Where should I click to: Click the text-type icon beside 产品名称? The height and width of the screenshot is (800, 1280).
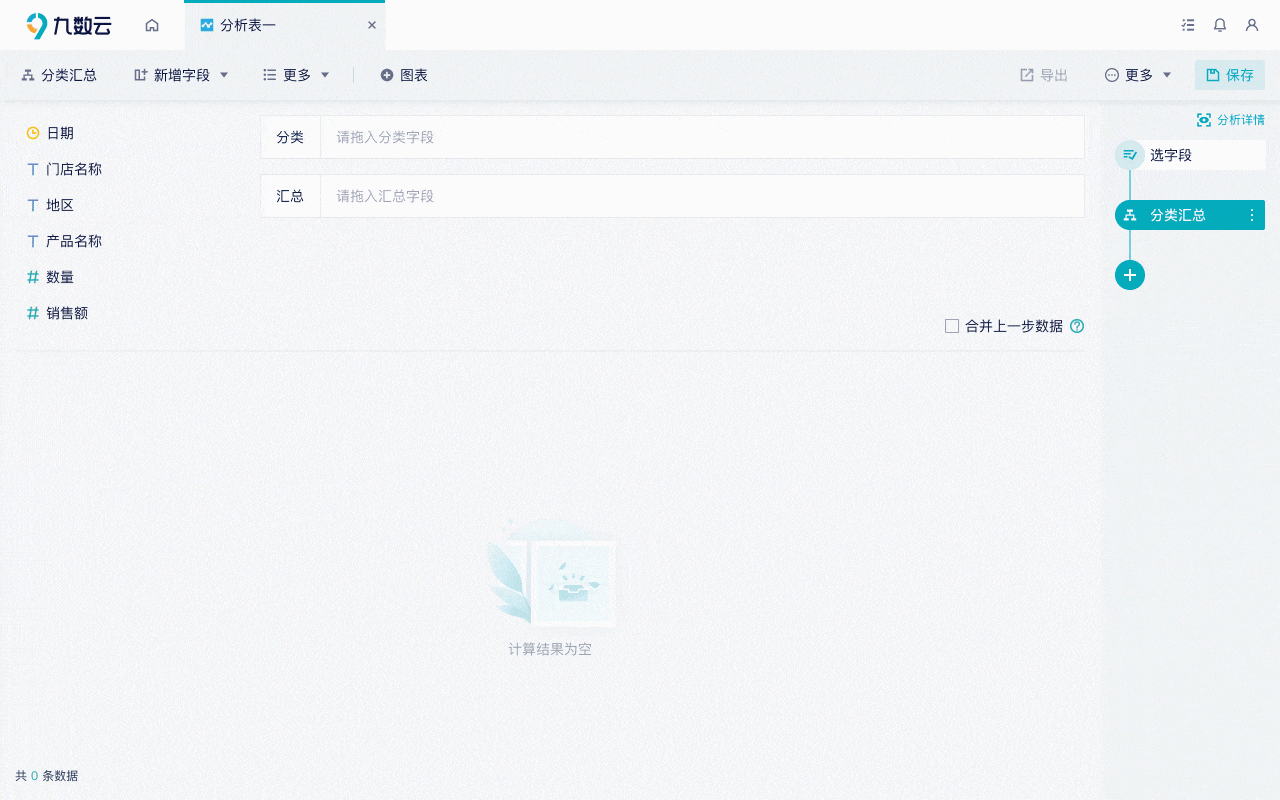click(33, 241)
